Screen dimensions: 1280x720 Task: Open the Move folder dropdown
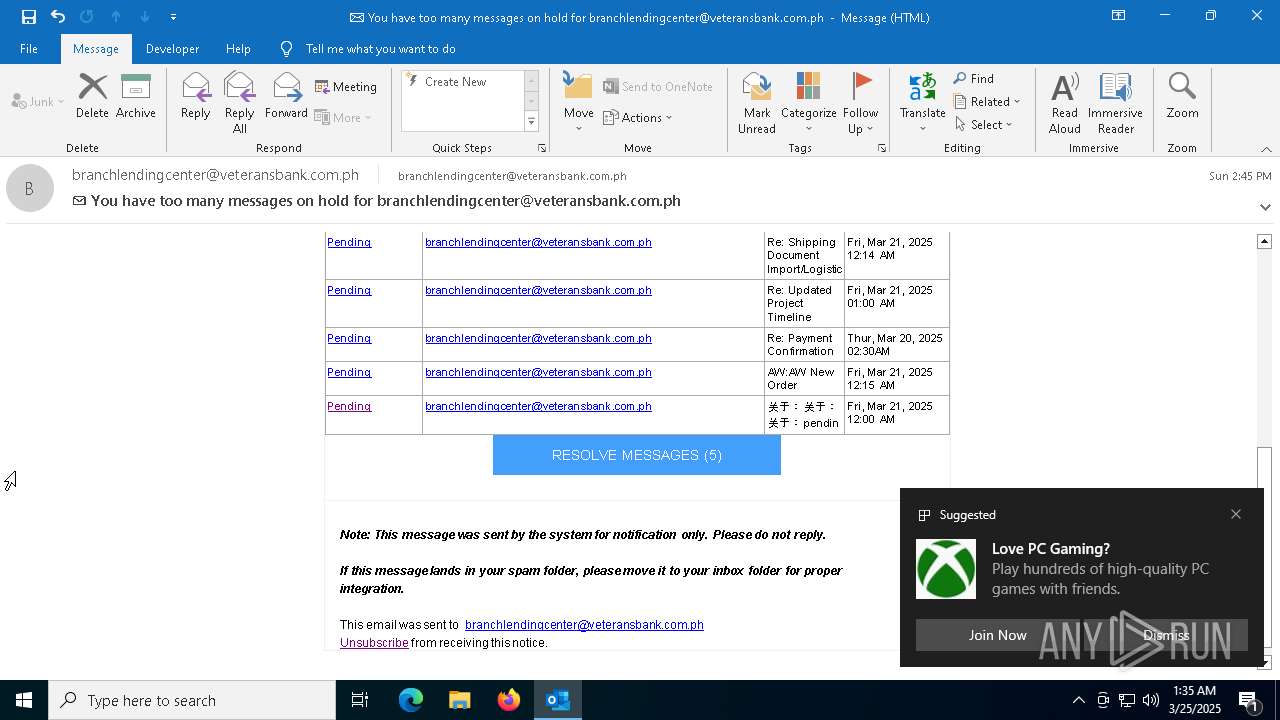(x=579, y=103)
